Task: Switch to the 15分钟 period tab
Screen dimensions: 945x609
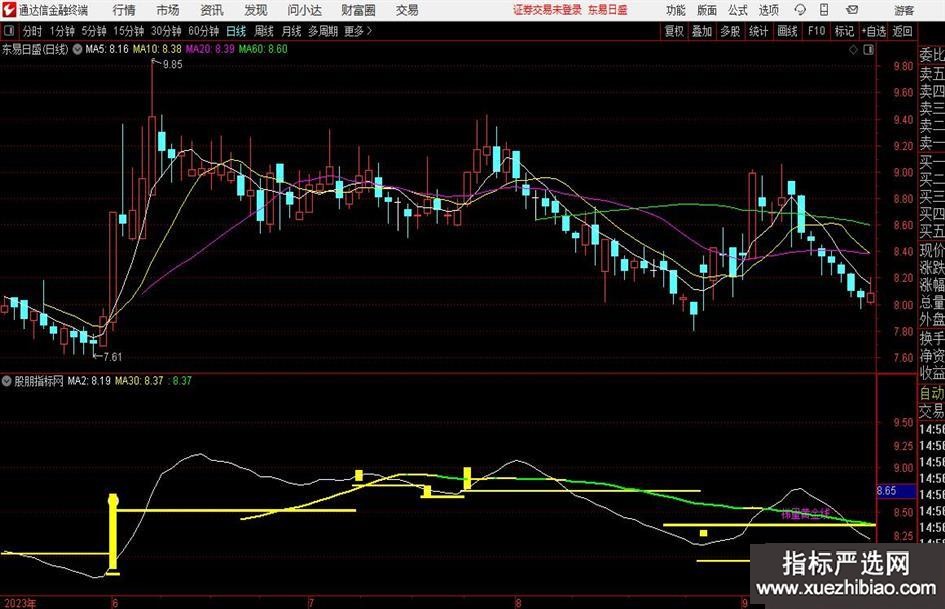Action: click(x=129, y=31)
